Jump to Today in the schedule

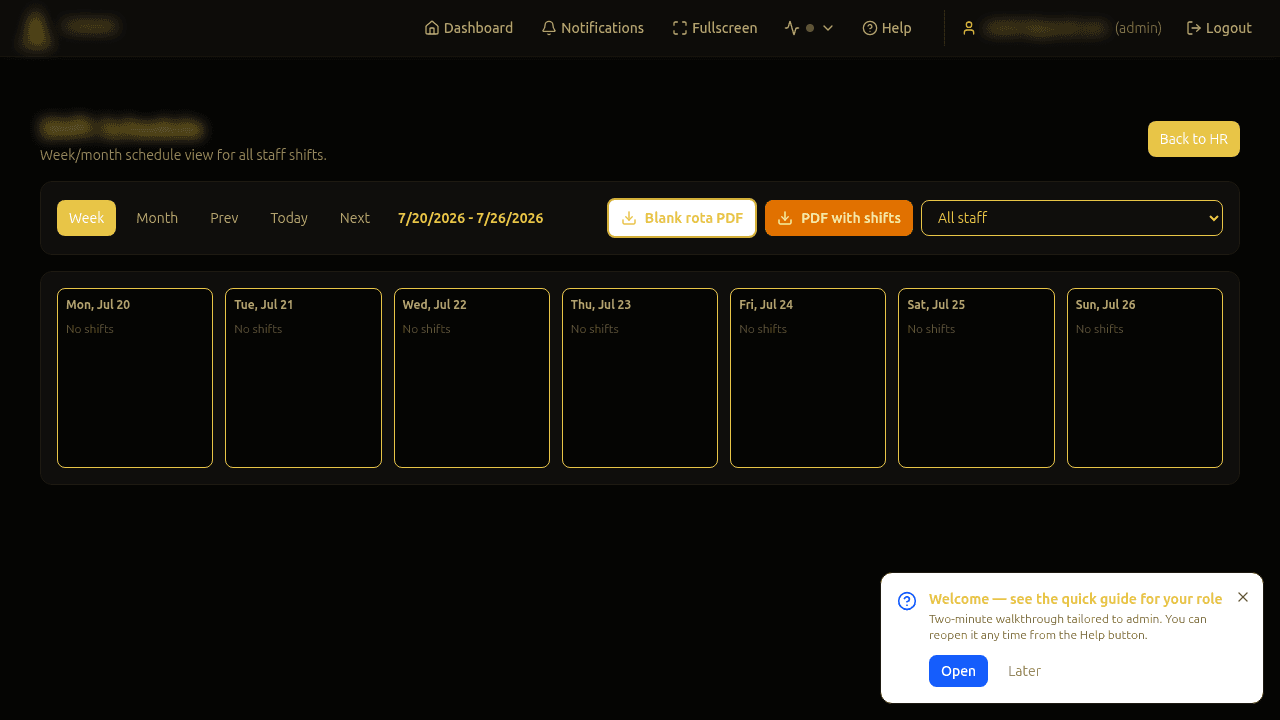289,218
